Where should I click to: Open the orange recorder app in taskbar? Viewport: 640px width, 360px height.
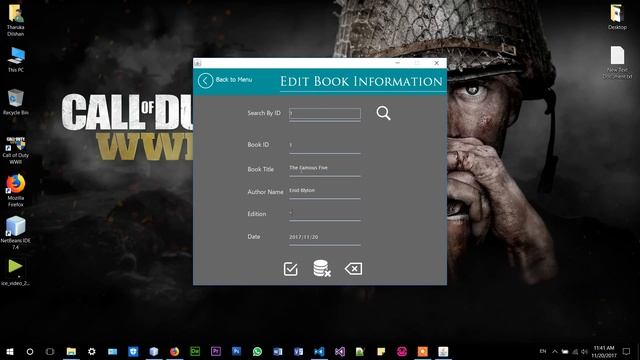pos(422,351)
